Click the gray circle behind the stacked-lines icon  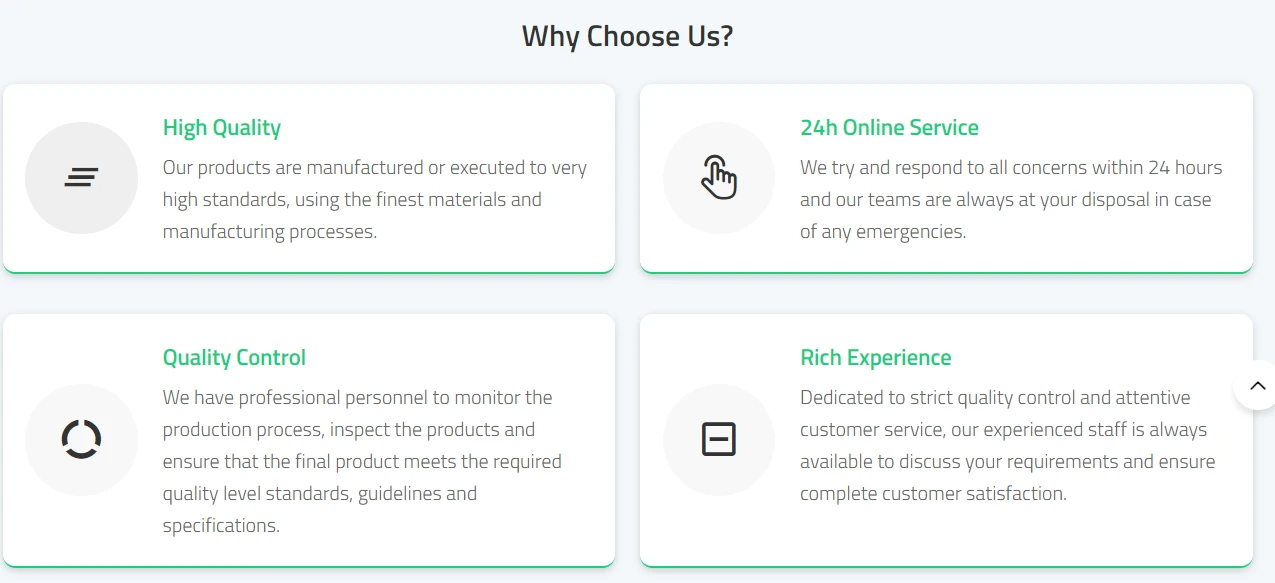tap(81, 178)
